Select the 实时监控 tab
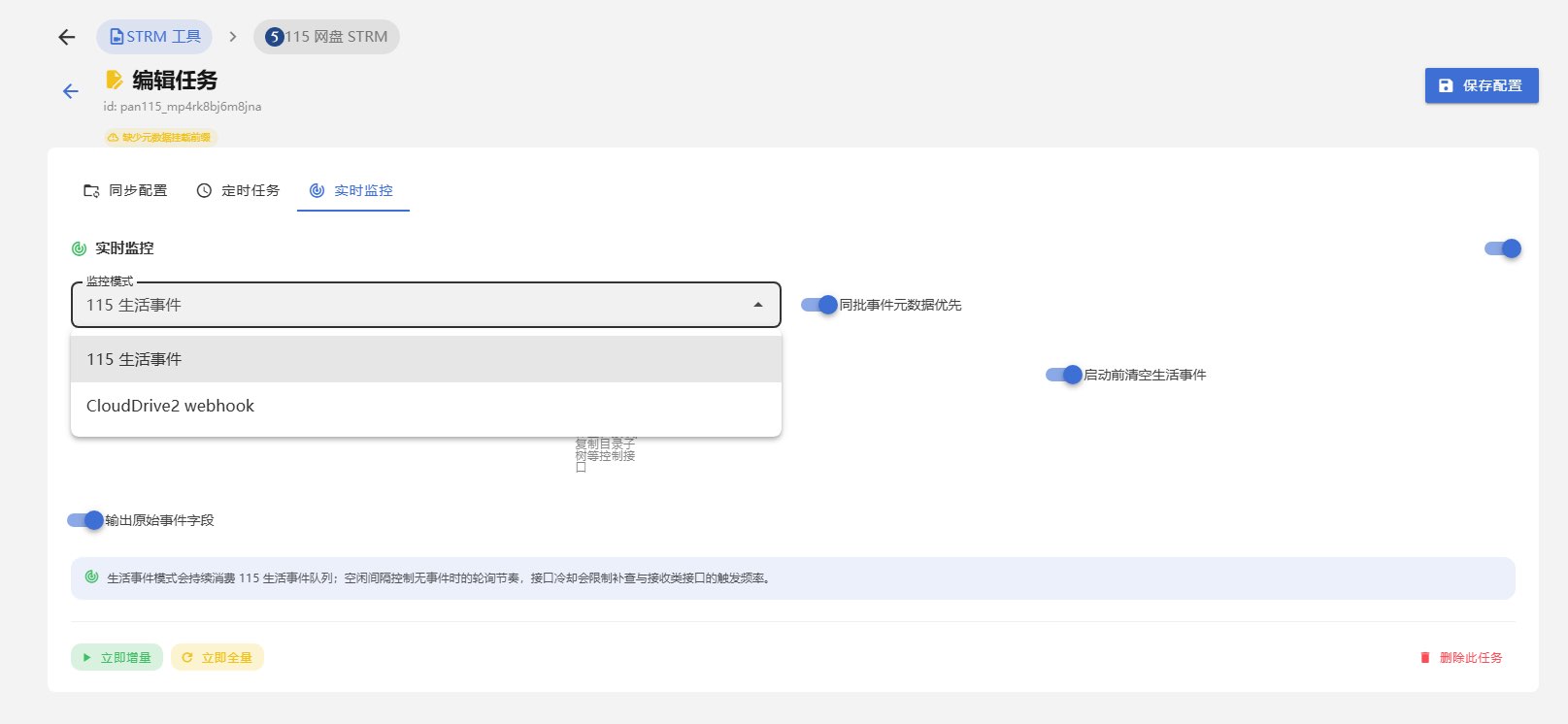This screenshot has width=1568, height=724. tap(352, 190)
